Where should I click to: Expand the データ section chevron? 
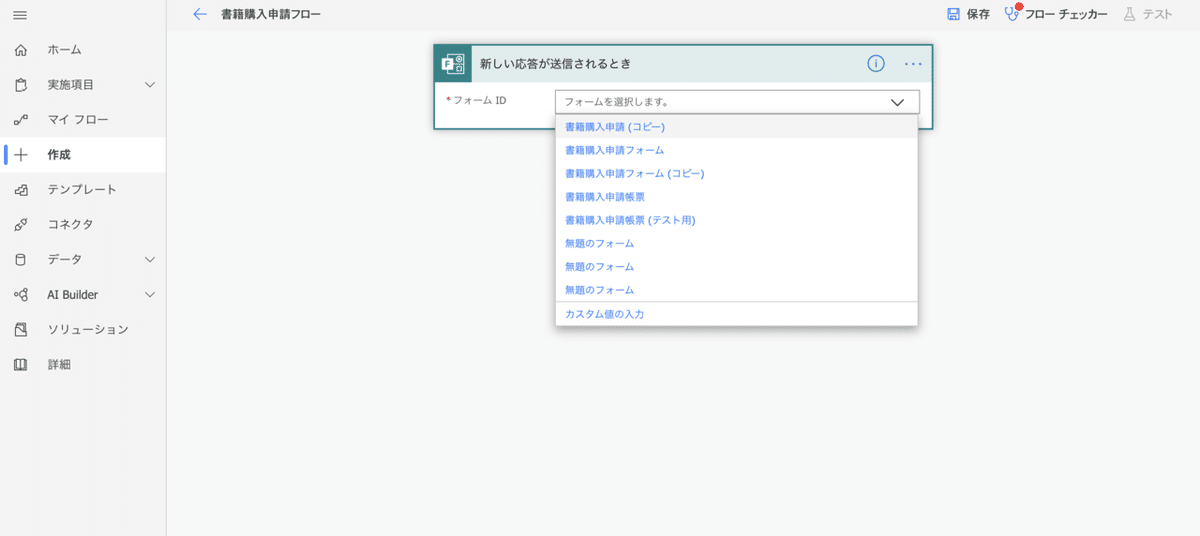(150, 260)
